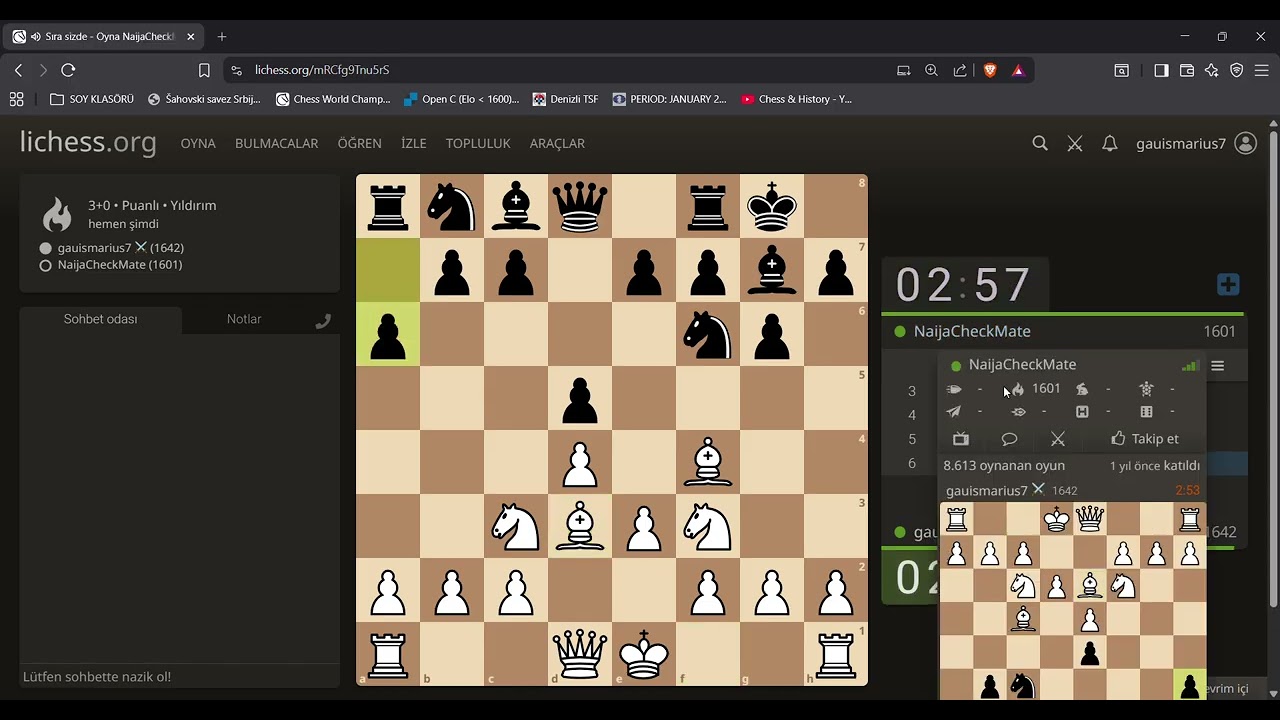Switch to Sohbet odası tab
Screen dimensions: 1280x720
click(101, 319)
